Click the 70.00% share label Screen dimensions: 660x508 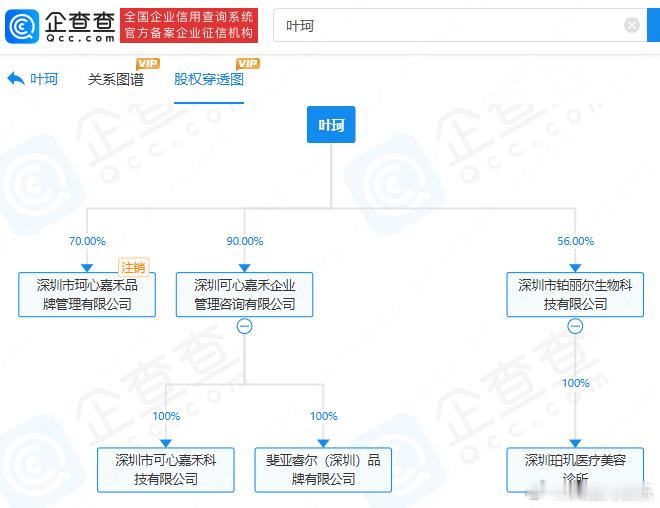87,241
